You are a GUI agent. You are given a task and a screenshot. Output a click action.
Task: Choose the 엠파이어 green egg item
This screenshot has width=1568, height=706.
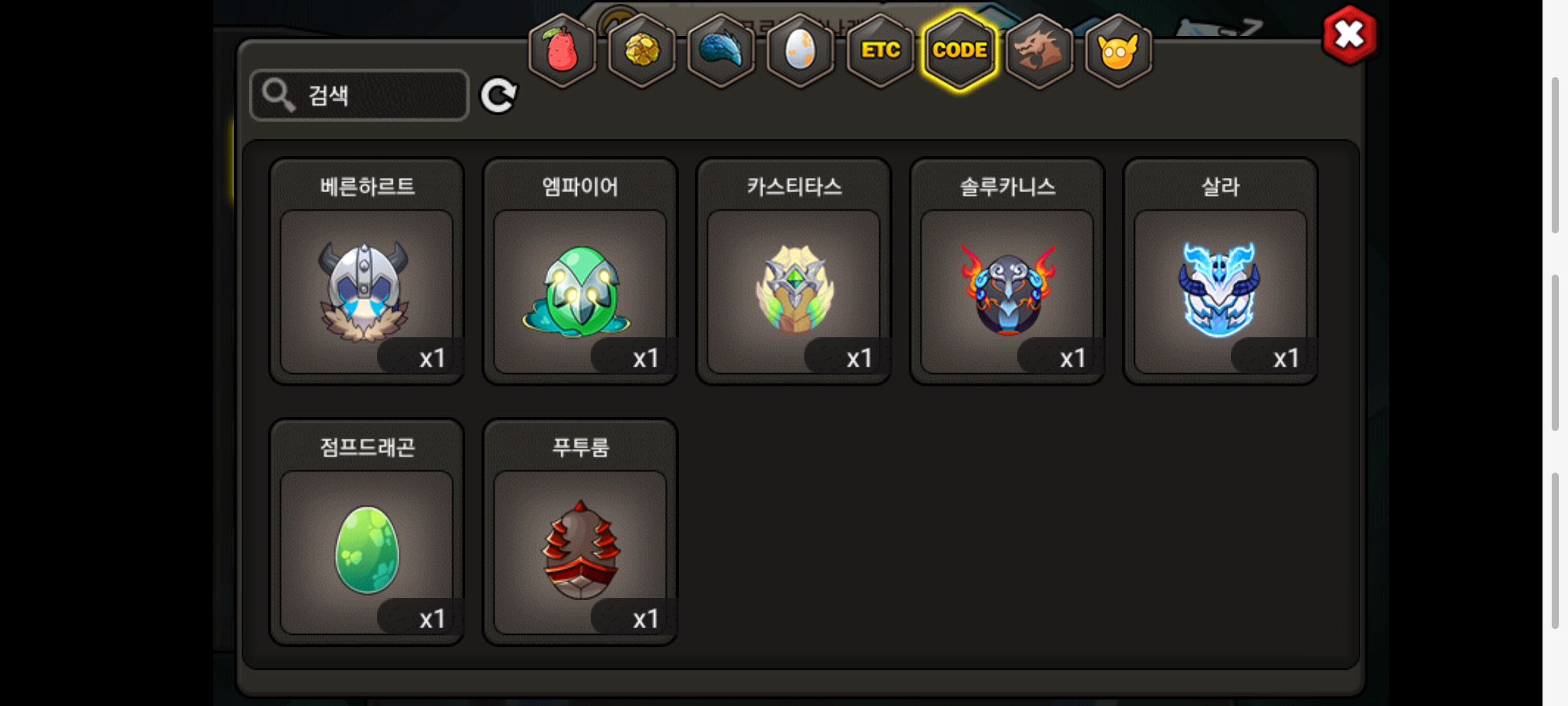tap(580, 271)
